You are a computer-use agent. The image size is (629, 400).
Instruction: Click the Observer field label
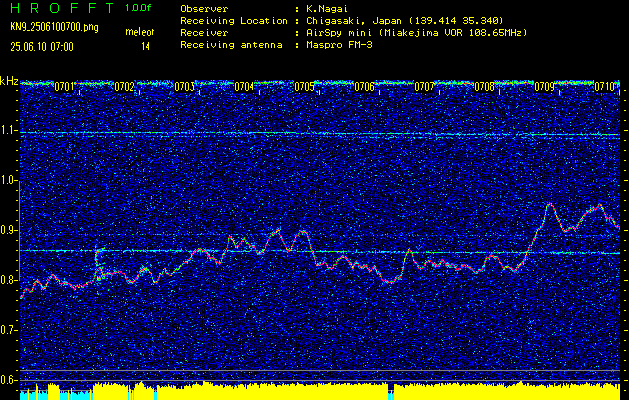tap(204, 8)
